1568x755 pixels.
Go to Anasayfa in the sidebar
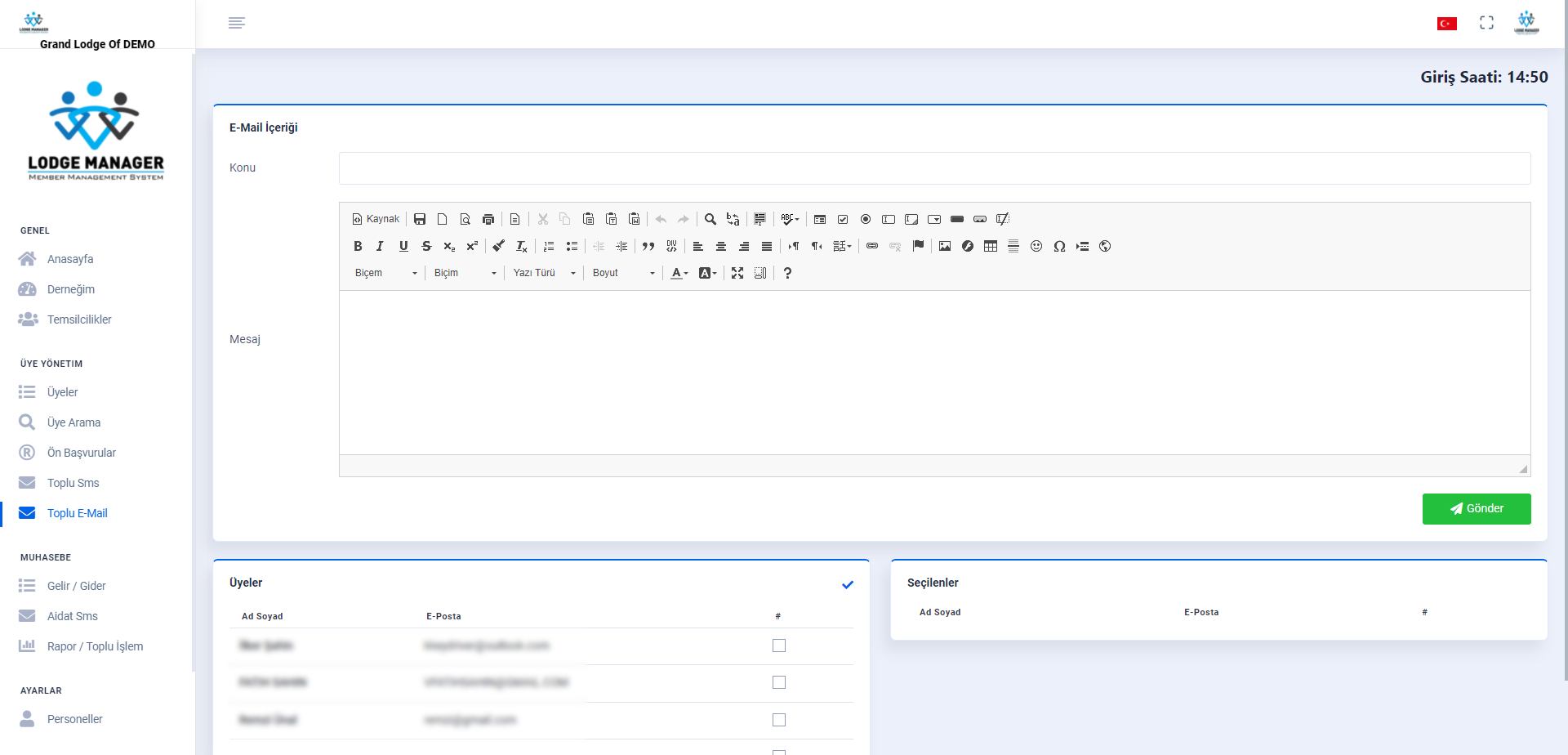(70, 259)
